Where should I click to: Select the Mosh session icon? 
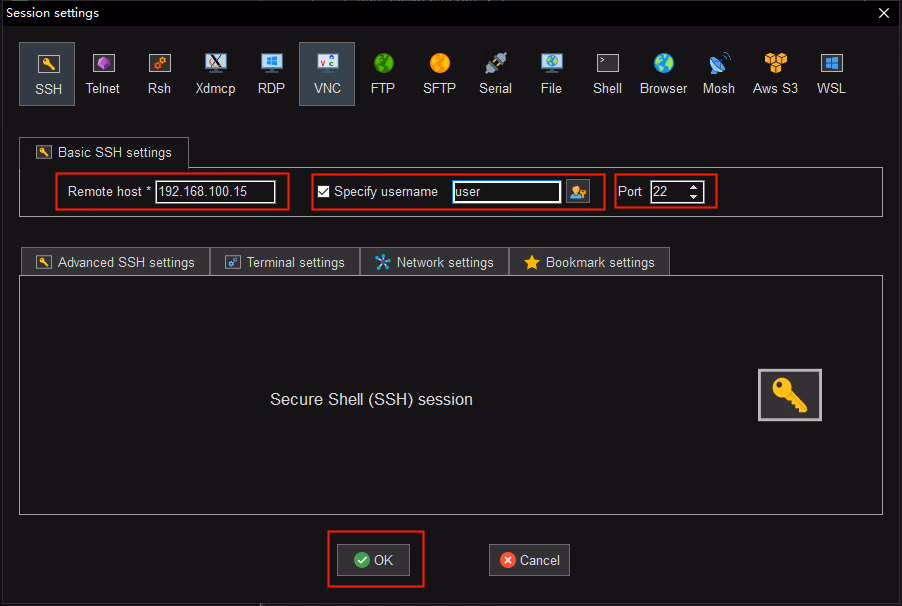pos(719,74)
